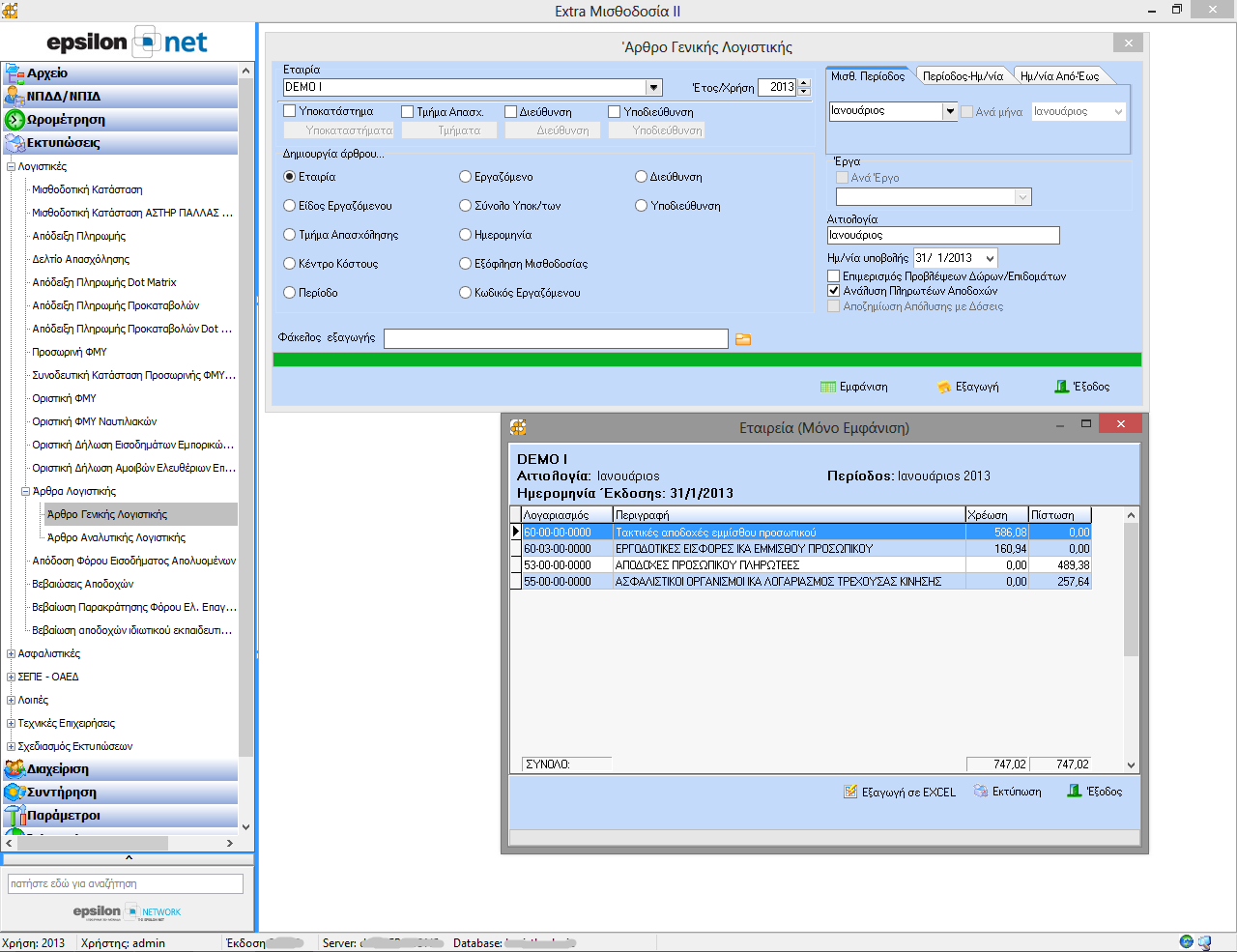Enable the Υποκατάστημα checkbox
This screenshot has height=952, width=1237.
coord(290,112)
